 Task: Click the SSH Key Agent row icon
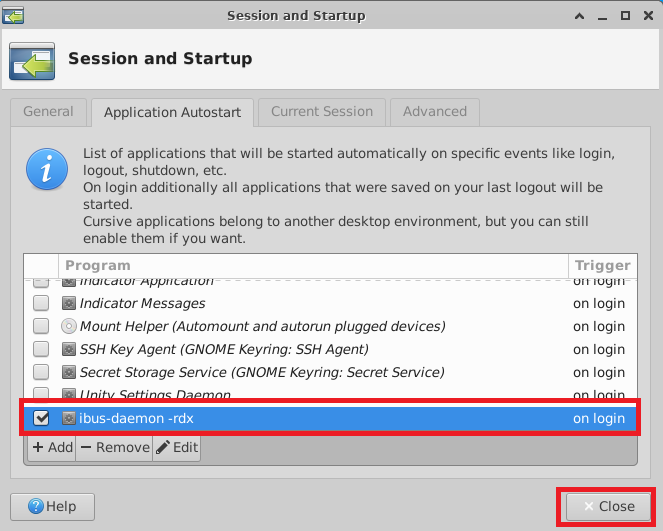click(x=69, y=349)
